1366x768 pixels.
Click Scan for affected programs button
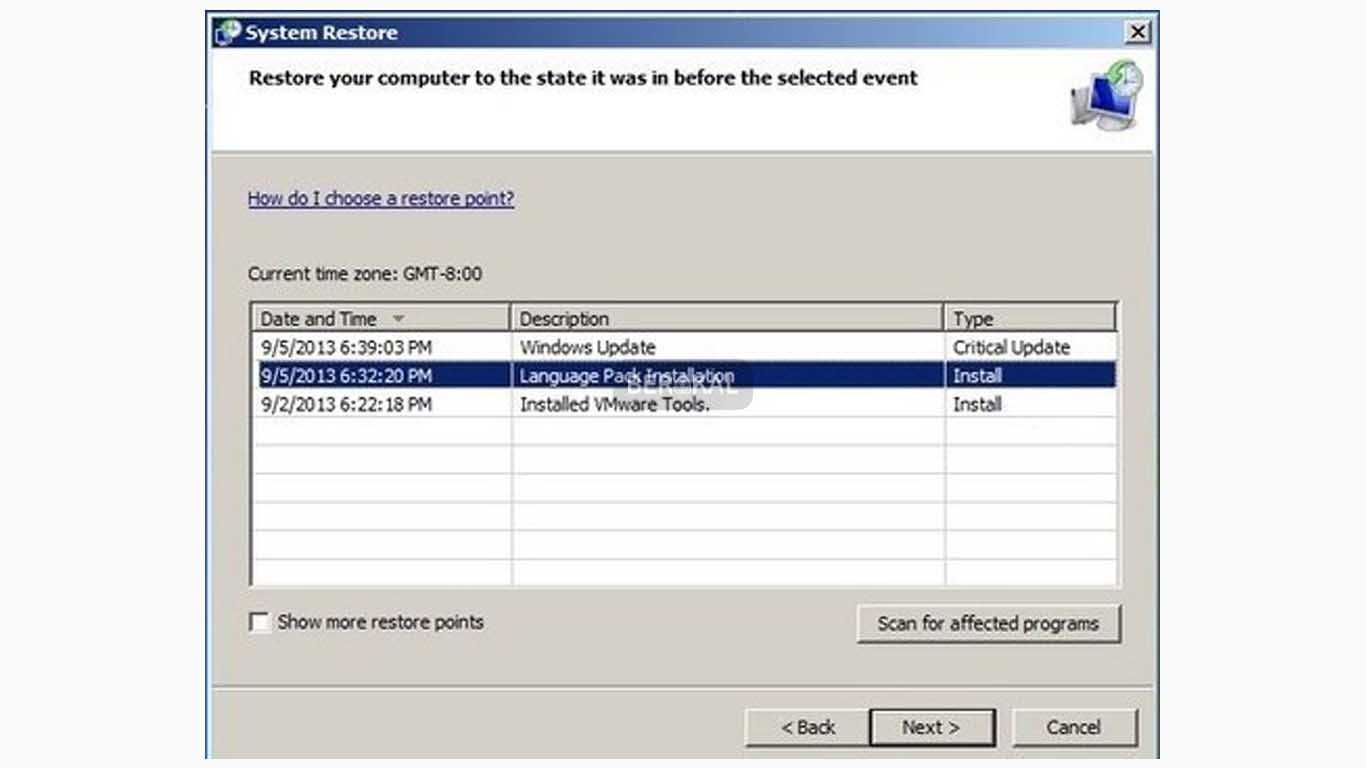(x=988, y=623)
